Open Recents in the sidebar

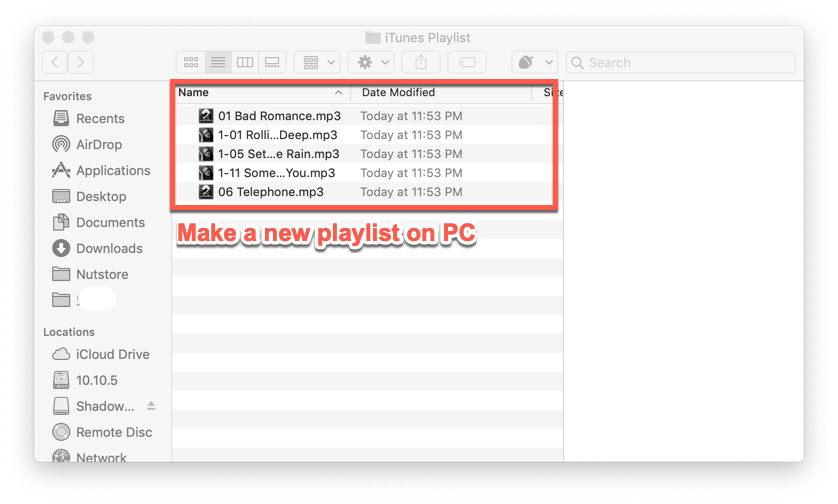pos(100,119)
